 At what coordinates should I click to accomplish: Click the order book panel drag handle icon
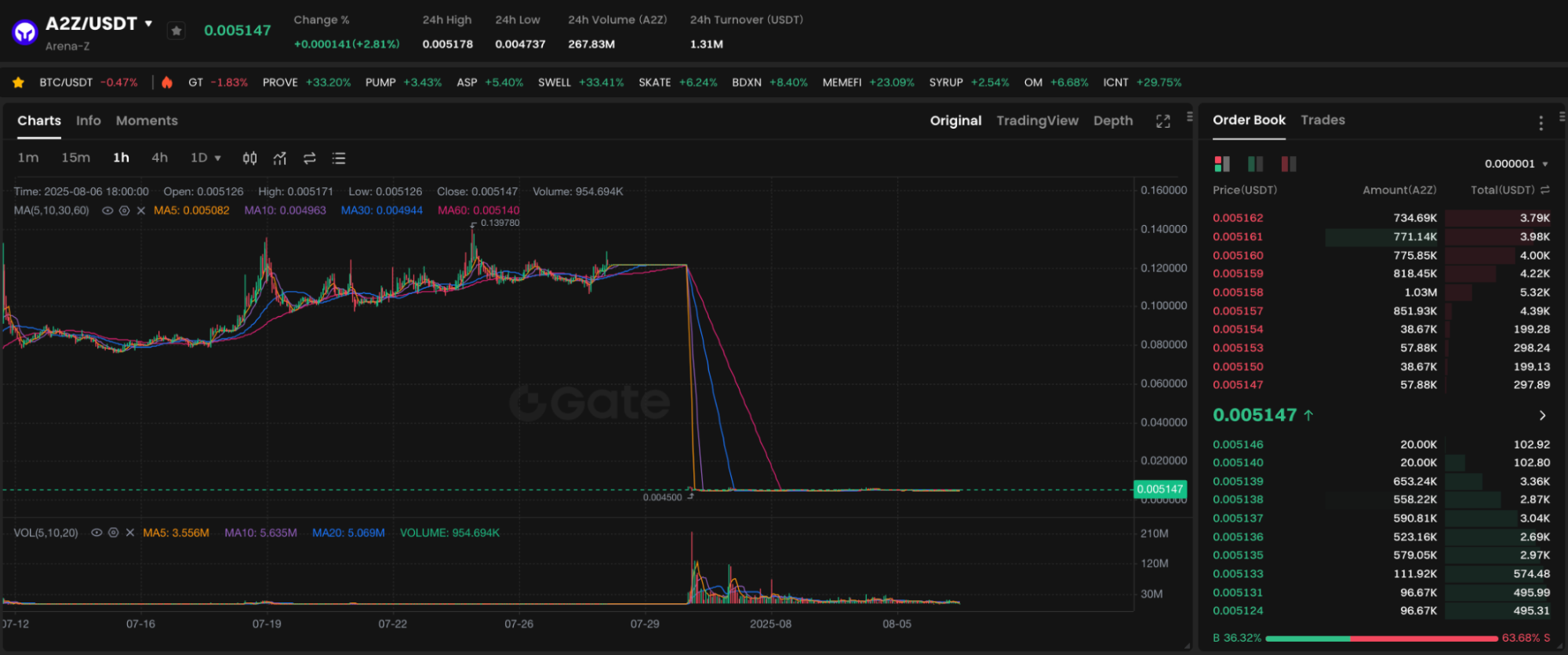click(1562, 117)
